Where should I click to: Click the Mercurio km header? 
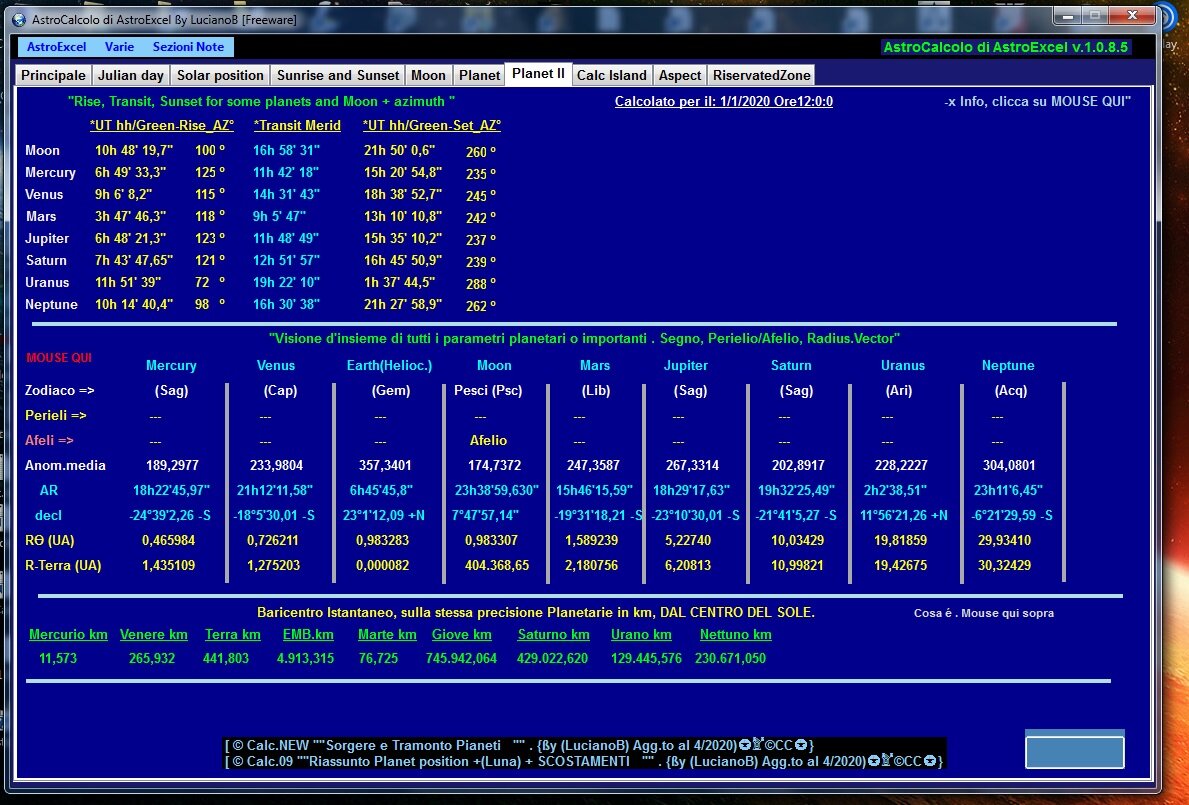pos(68,634)
